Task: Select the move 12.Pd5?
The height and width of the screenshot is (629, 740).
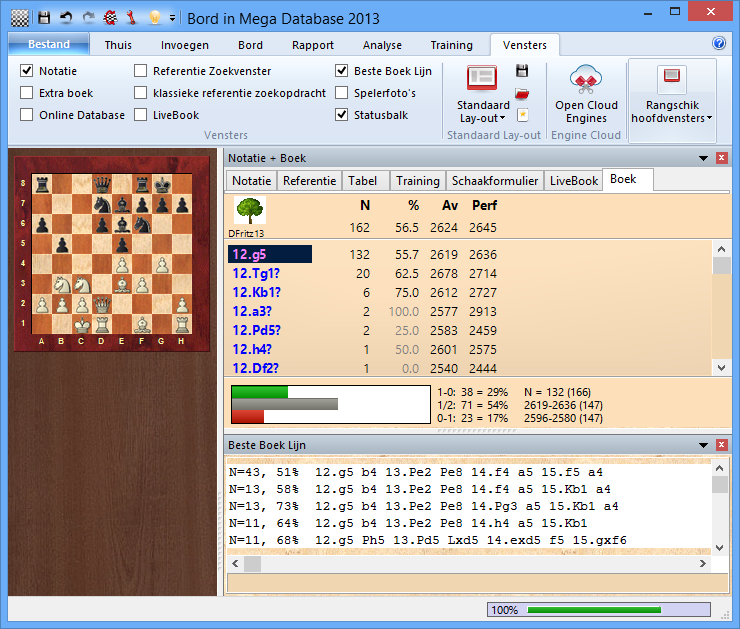Action: [257, 330]
